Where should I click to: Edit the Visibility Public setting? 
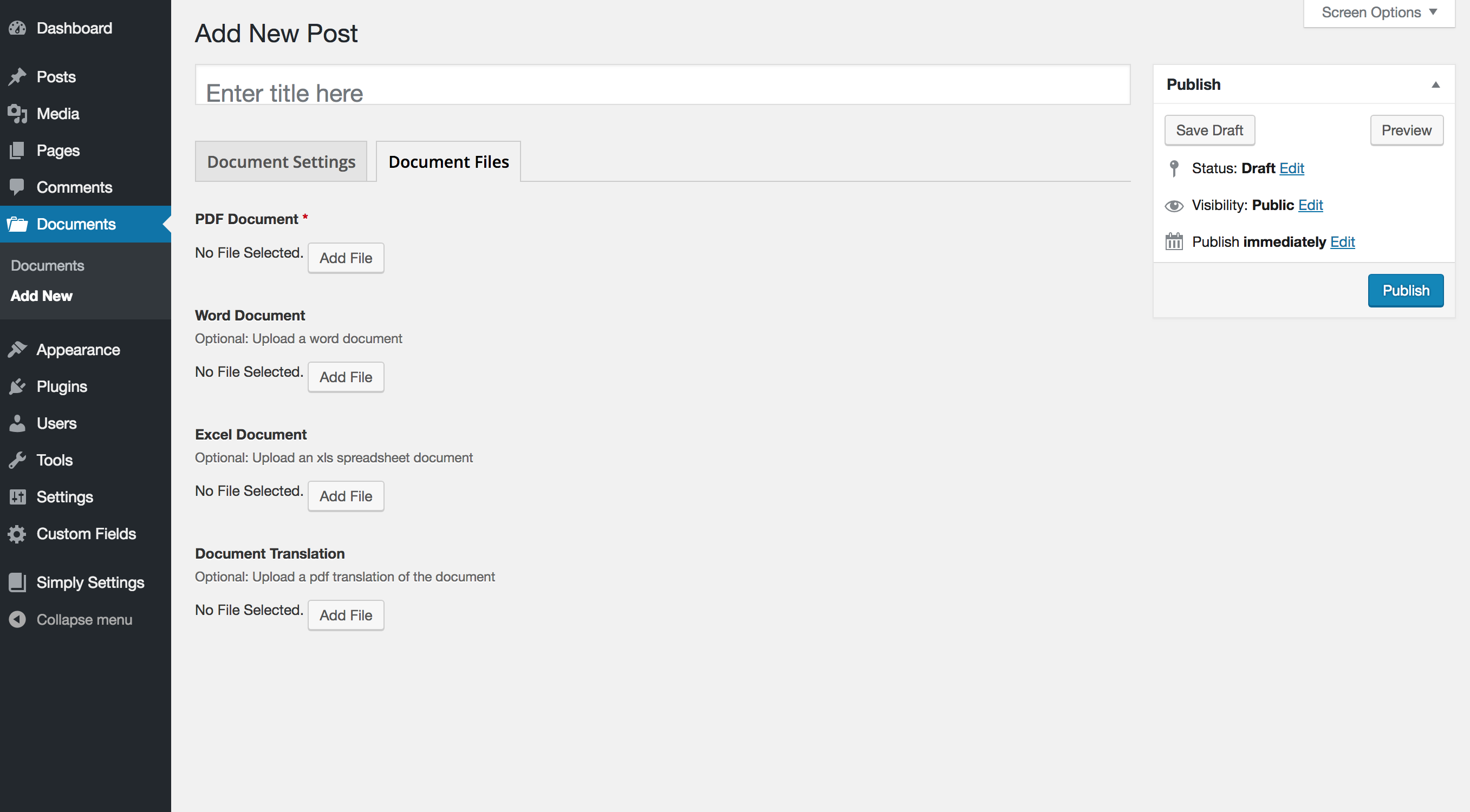pos(1310,205)
